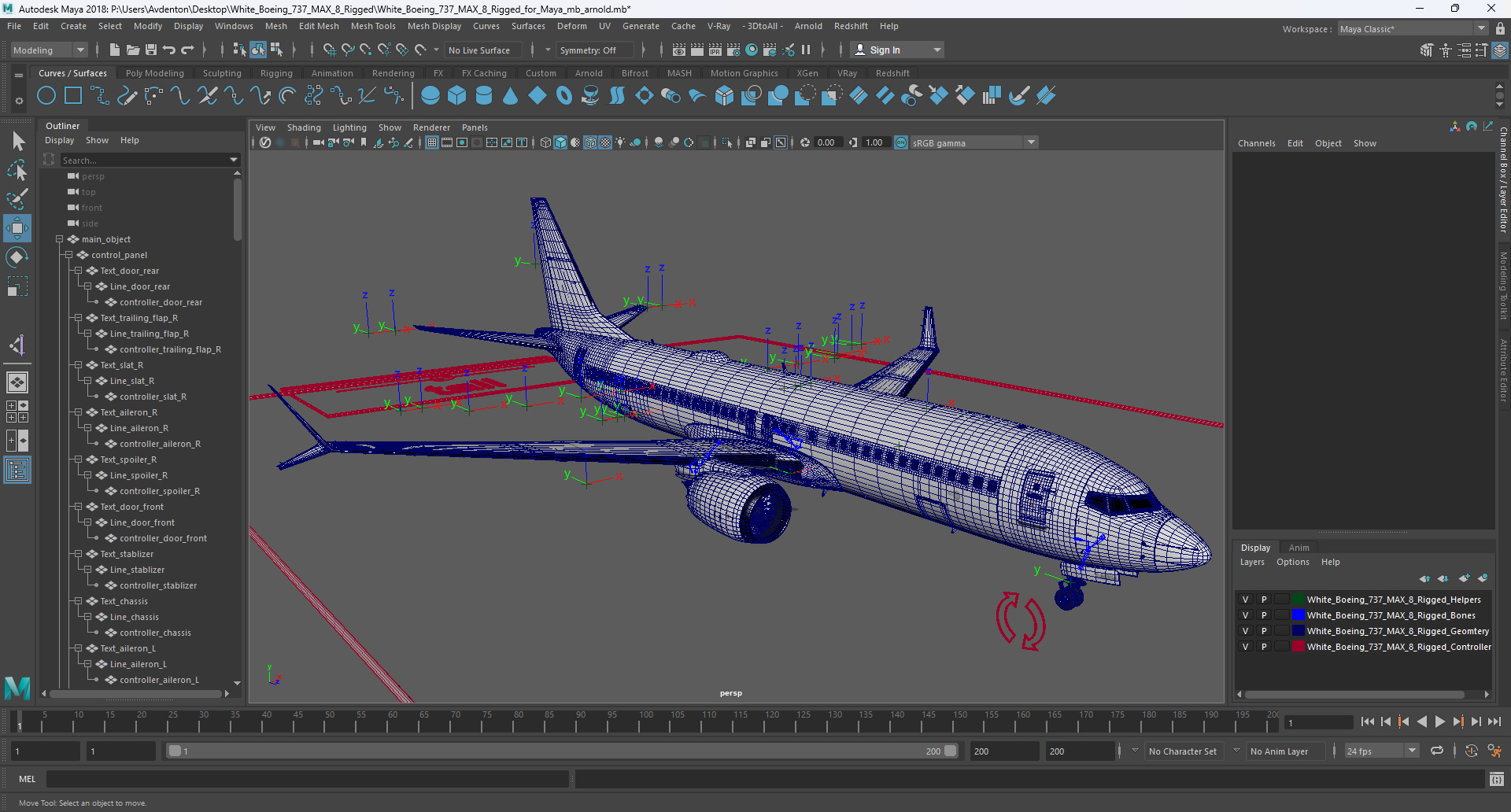Toggle wireframe on shaded viewport icon
Image resolution: width=1511 pixels, height=812 pixels.
[590, 142]
